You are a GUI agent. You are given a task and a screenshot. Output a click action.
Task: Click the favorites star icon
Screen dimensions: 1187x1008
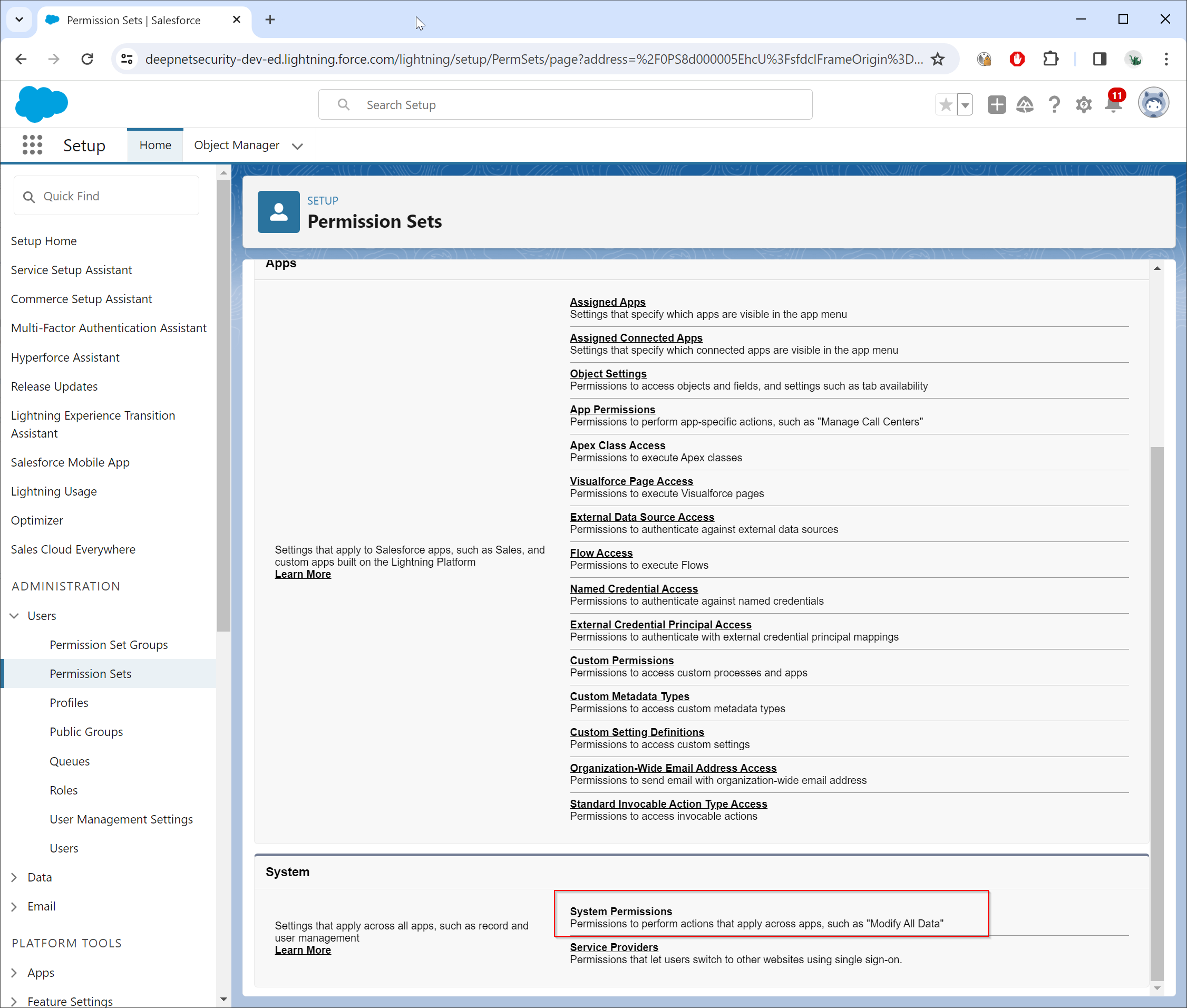pyautogui.click(x=946, y=104)
